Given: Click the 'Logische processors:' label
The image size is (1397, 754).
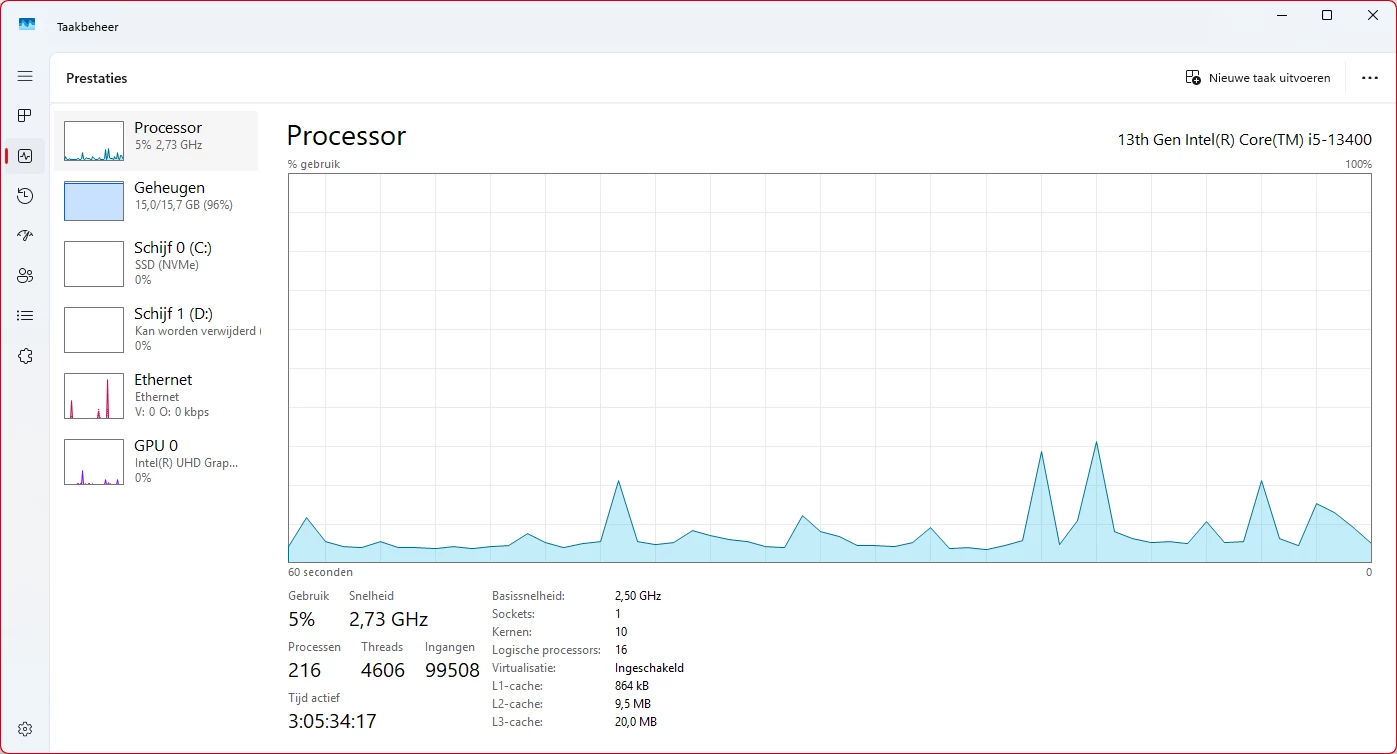Looking at the screenshot, I should (546, 650).
